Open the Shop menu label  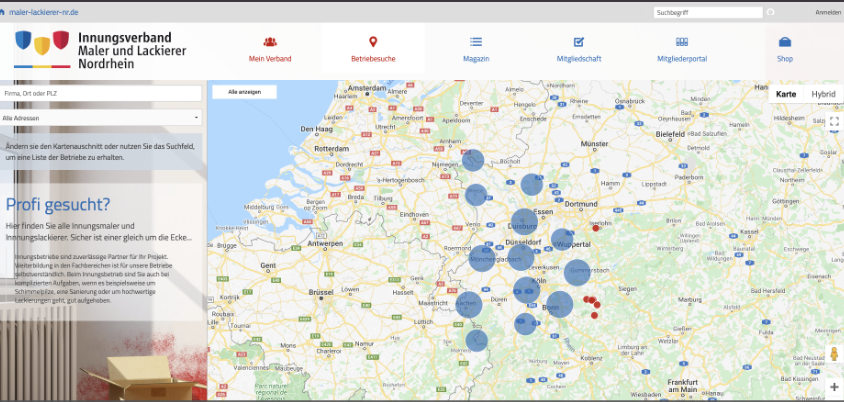785,59
